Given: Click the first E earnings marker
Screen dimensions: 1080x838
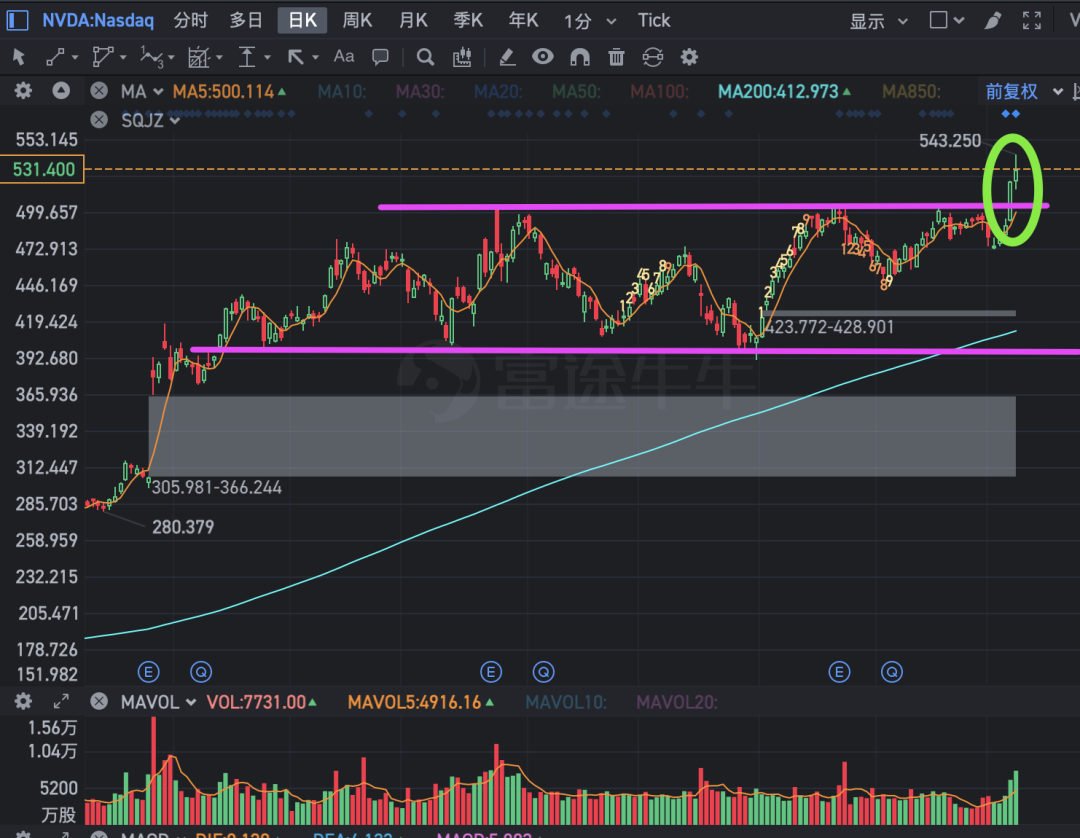Looking at the screenshot, I should [149, 671].
